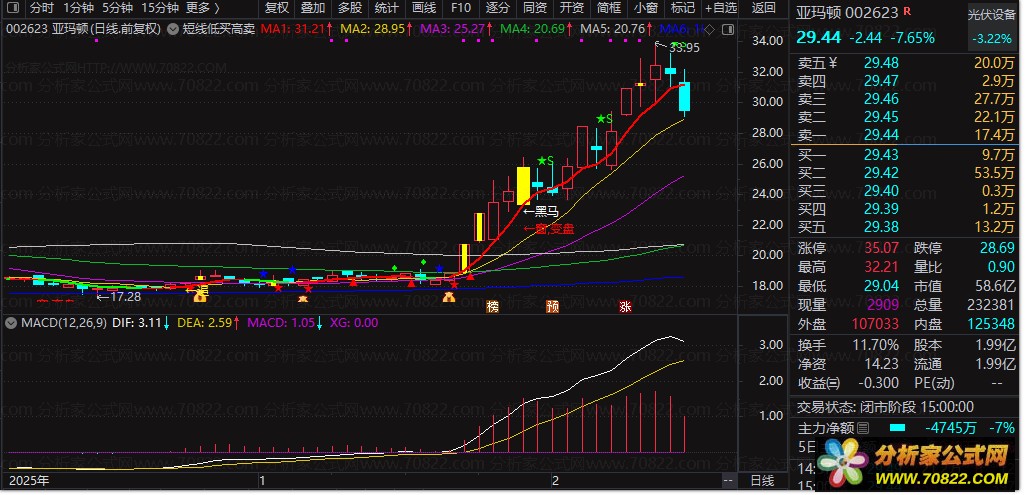
Task: Click the 返回 back button
Action: pyautogui.click(x=764, y=8)
